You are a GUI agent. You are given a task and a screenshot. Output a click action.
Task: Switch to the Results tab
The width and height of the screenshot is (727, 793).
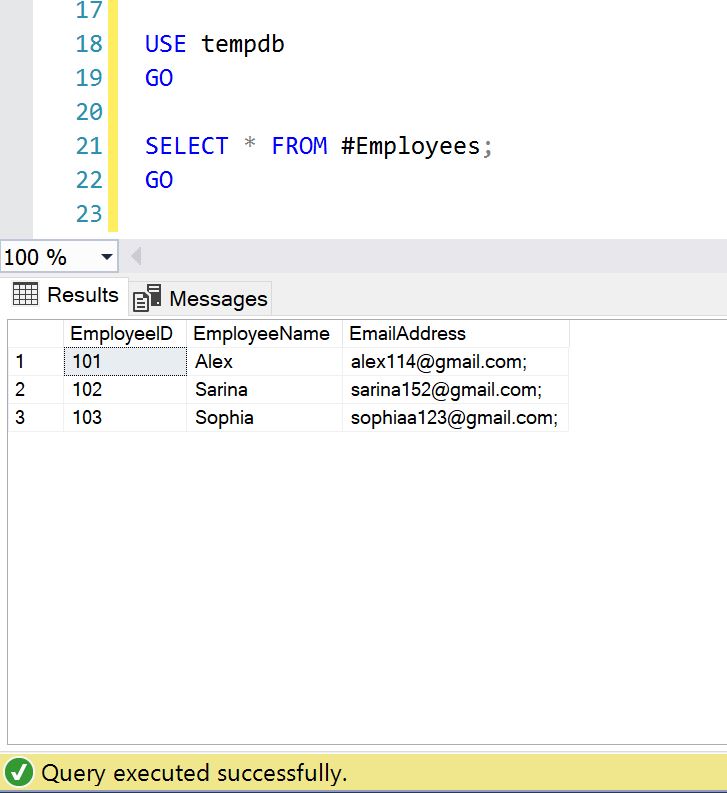click(66, 295)
